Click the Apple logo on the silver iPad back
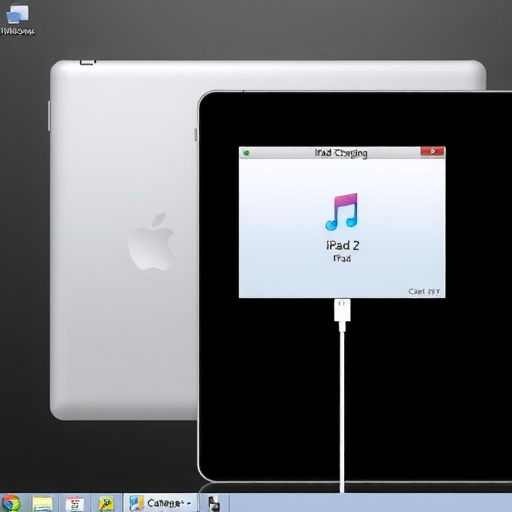 [152, 242]
